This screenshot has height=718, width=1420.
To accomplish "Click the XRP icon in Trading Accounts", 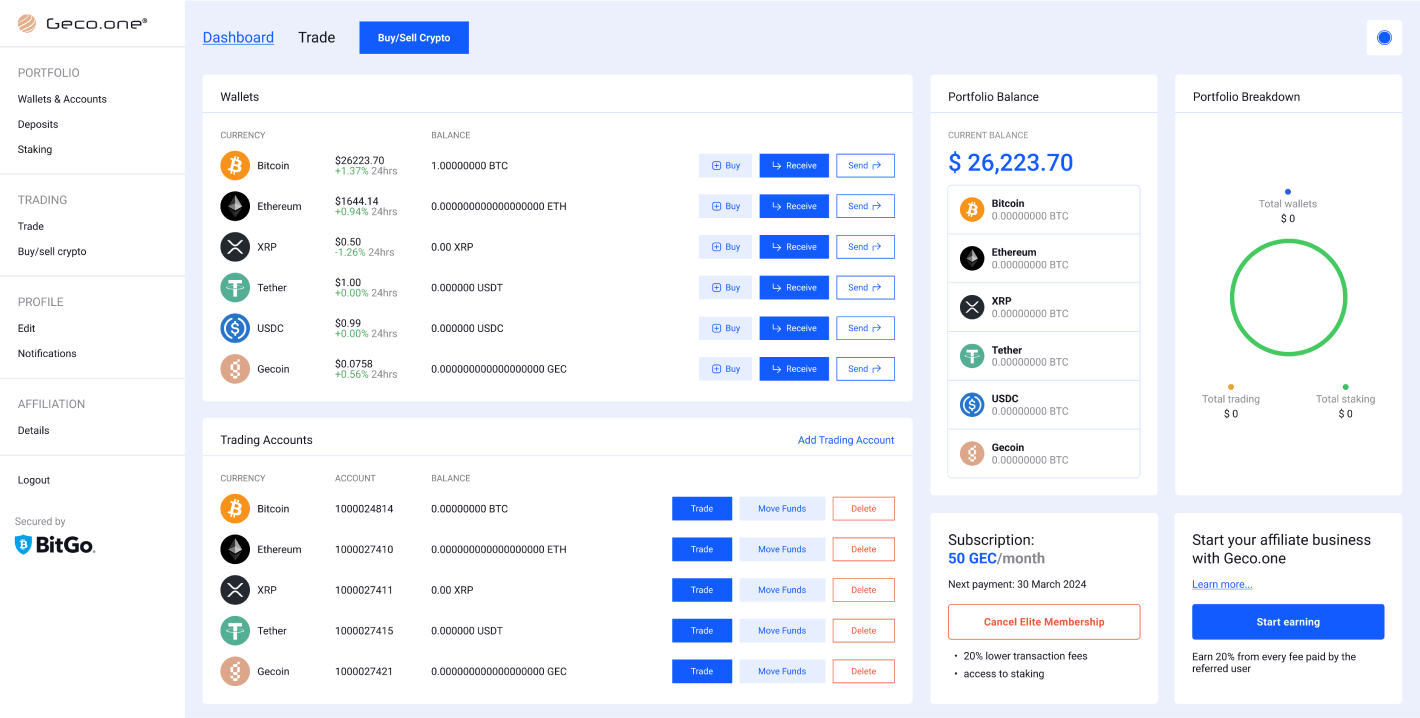I will click(x=235, y=589).
